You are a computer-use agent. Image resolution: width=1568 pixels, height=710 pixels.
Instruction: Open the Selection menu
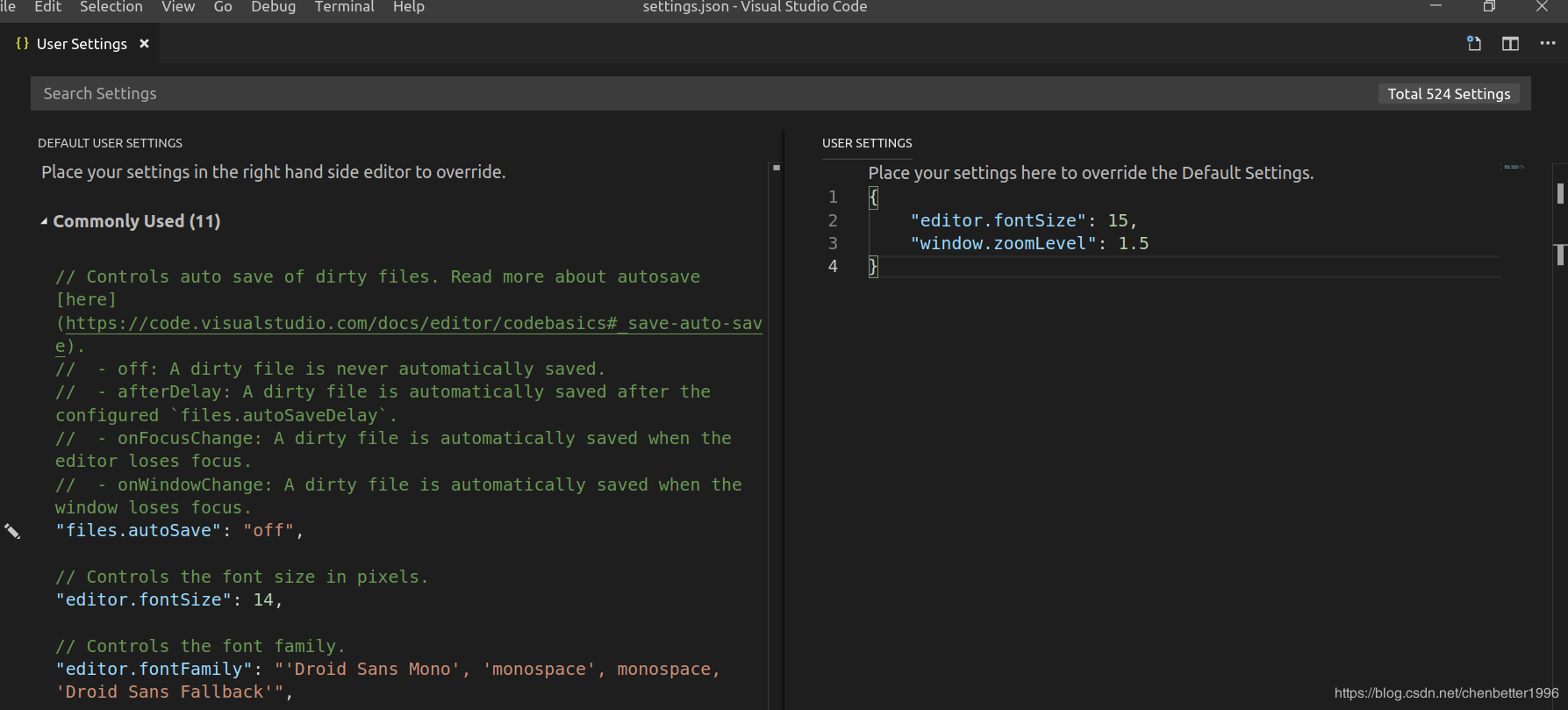(111, 7)
